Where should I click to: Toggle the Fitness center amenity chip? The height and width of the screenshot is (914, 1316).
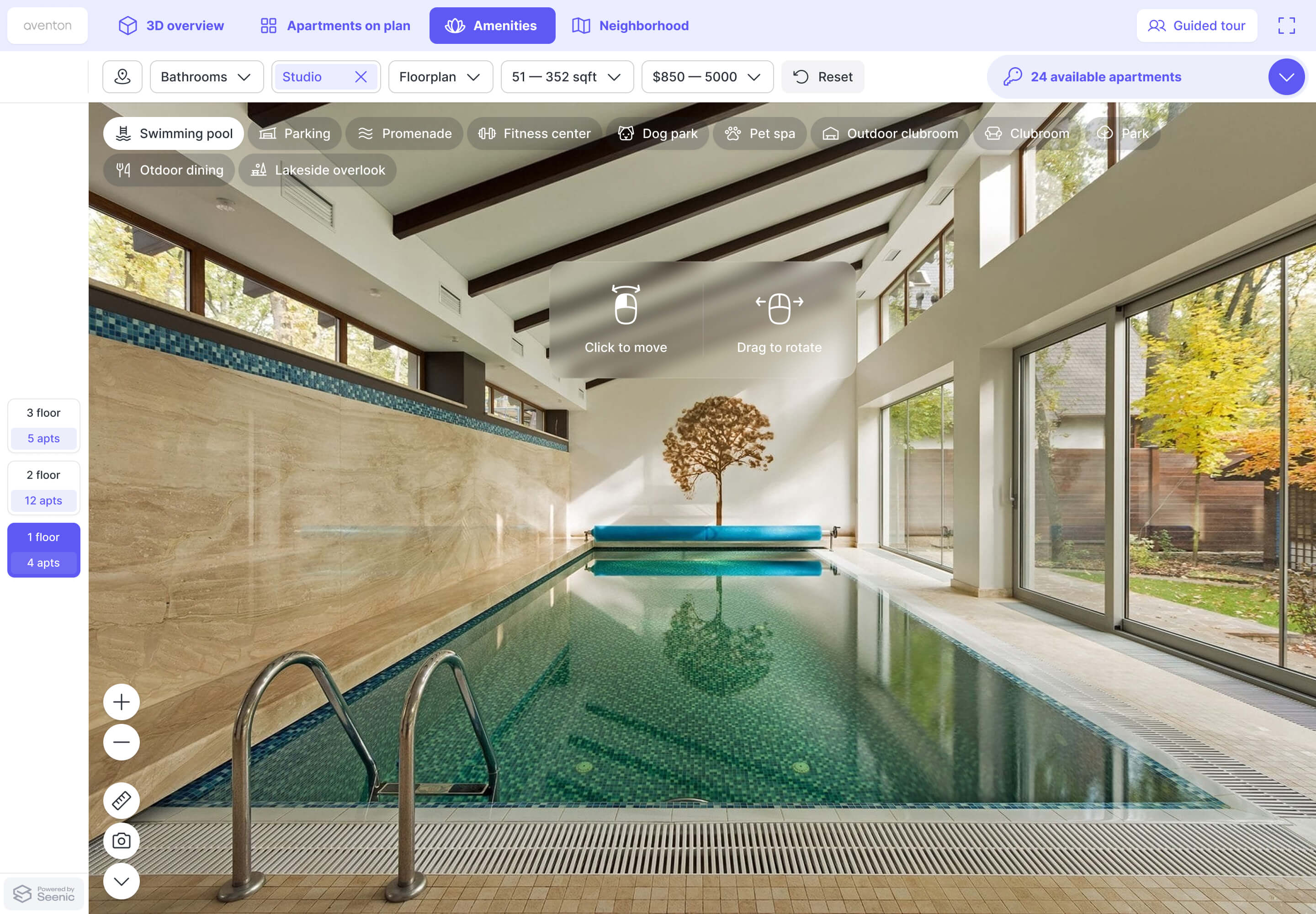pyautogui.click(x=534, y=133)
